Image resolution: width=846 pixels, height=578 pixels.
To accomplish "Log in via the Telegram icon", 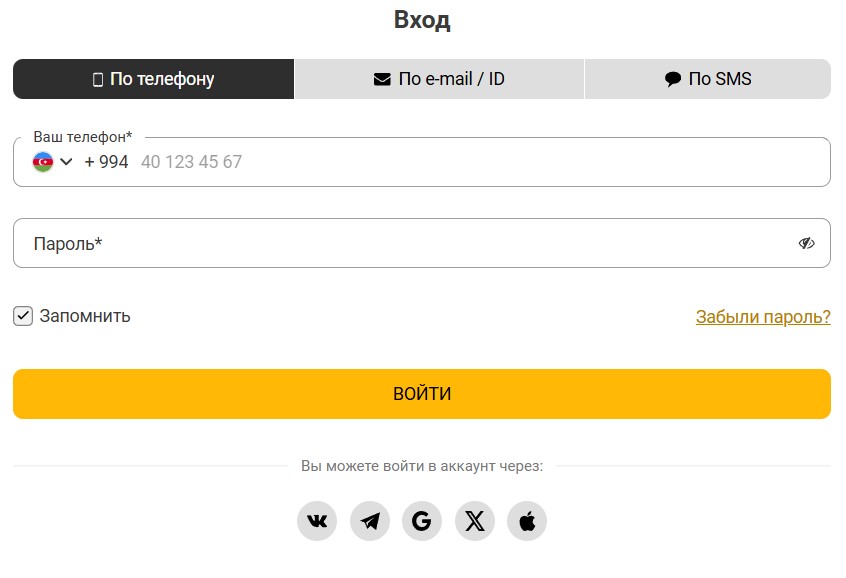I will (x=370, y=521).
